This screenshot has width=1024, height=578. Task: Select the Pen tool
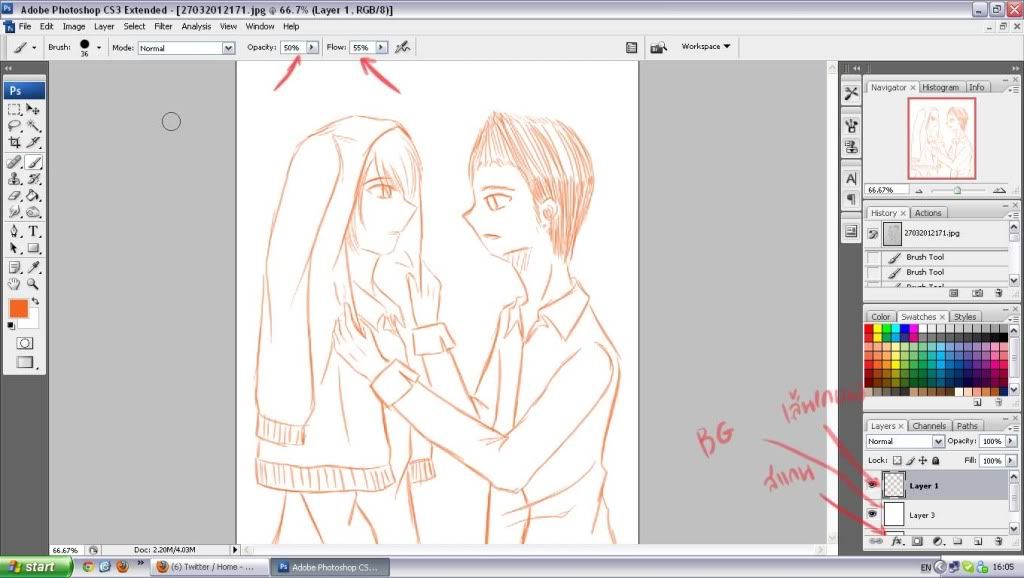click(x=14, y=231)
